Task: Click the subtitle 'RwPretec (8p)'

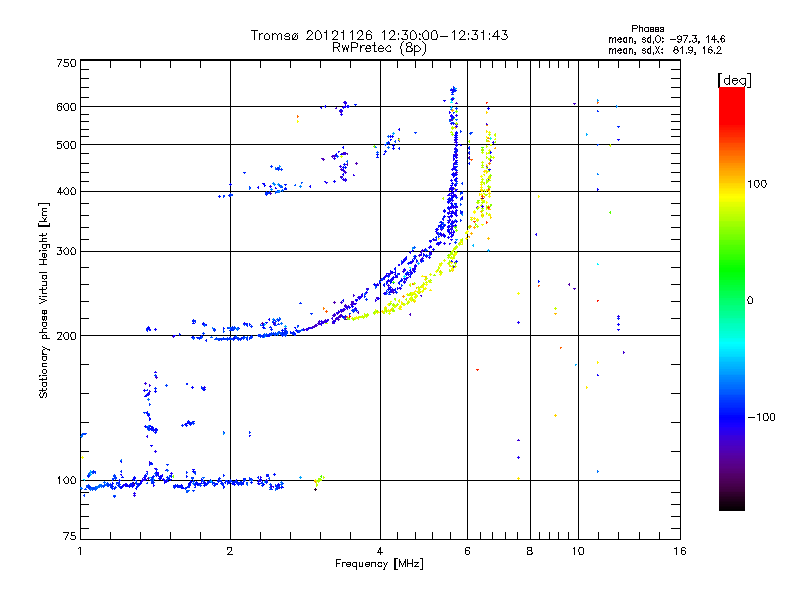Action: tap(379, 48)
